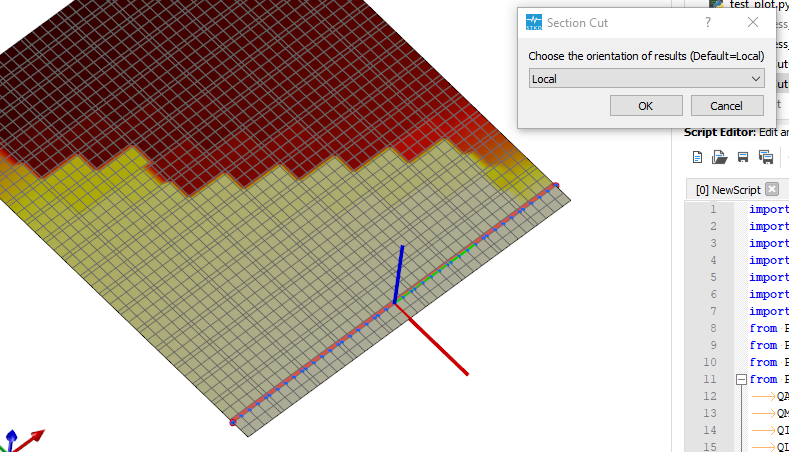The image size is (789, 452).
Task: Click the blue axis arrow of section cut
Action: click(x=399, y=274)
